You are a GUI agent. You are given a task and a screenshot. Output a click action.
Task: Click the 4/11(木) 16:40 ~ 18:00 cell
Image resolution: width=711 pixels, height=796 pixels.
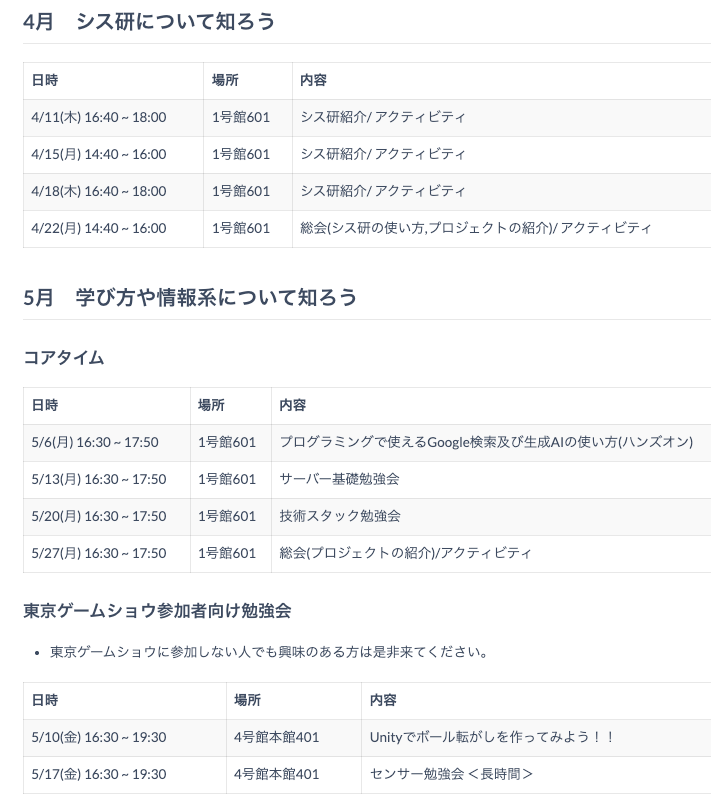point(99,117)
